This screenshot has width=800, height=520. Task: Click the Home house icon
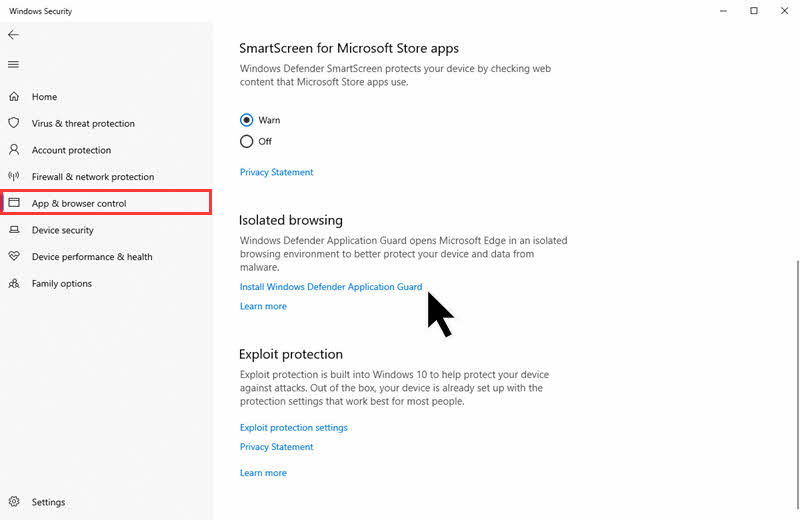[14, 96]
